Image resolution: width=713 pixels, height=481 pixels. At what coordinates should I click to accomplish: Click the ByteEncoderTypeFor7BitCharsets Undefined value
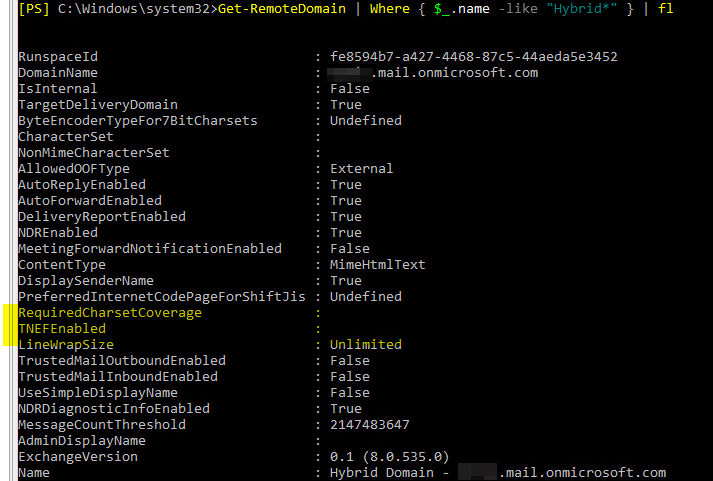[x=365, y=121]
